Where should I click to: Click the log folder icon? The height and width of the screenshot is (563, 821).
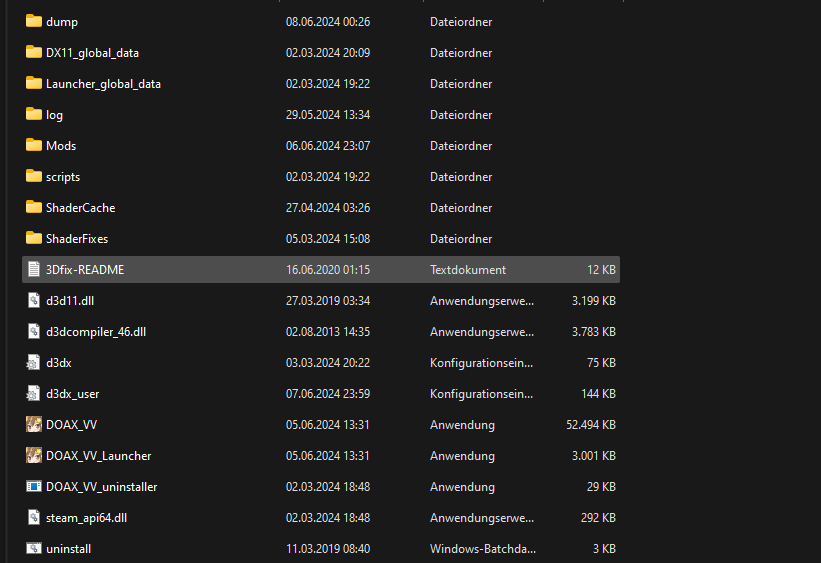pos(34,114)
